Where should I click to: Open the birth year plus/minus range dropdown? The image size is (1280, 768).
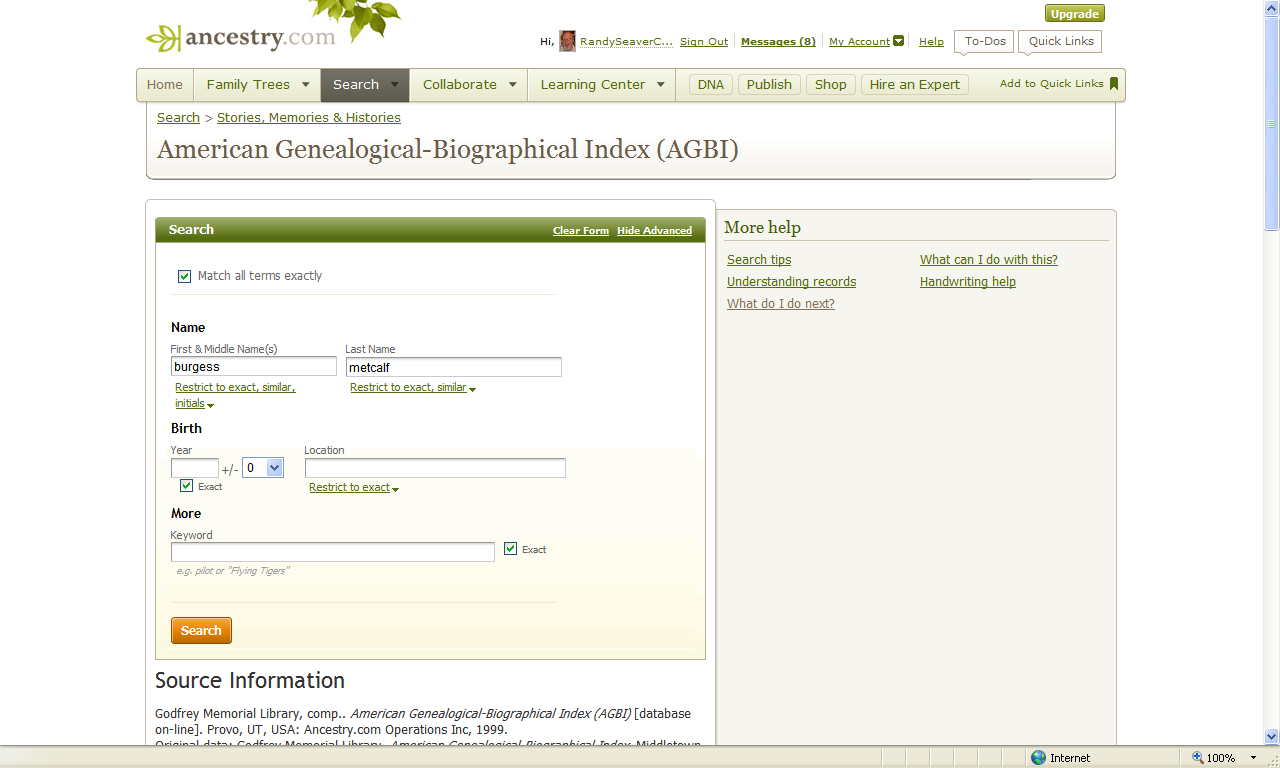[263, 468]
